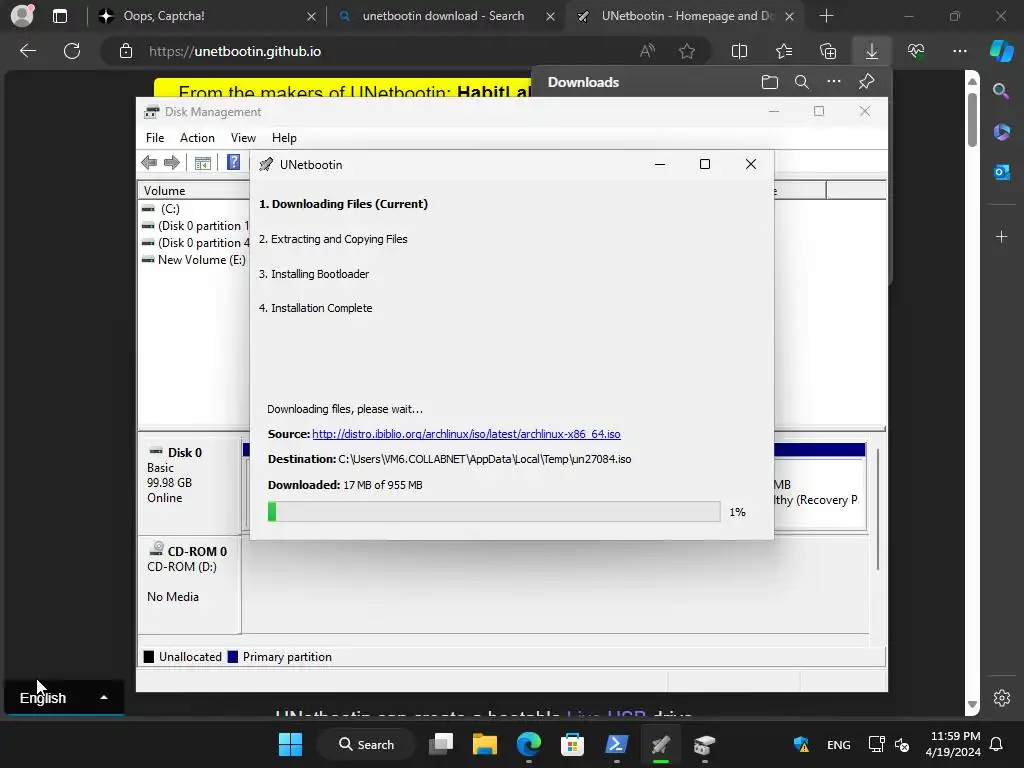Go back with the browser back arrow

click(x=27, y=51)
